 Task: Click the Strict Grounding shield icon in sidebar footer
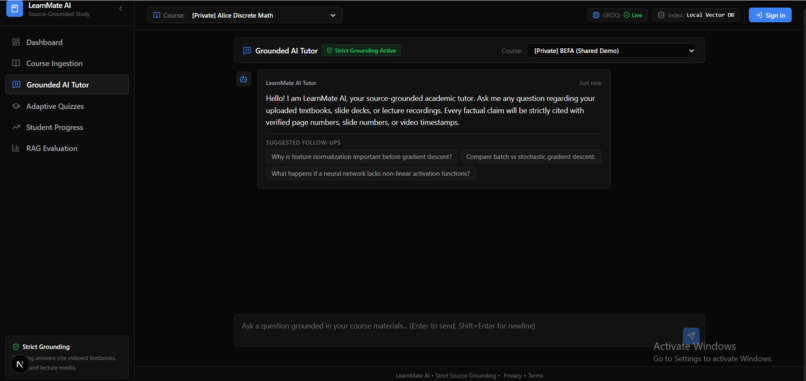tap(16, 347)
